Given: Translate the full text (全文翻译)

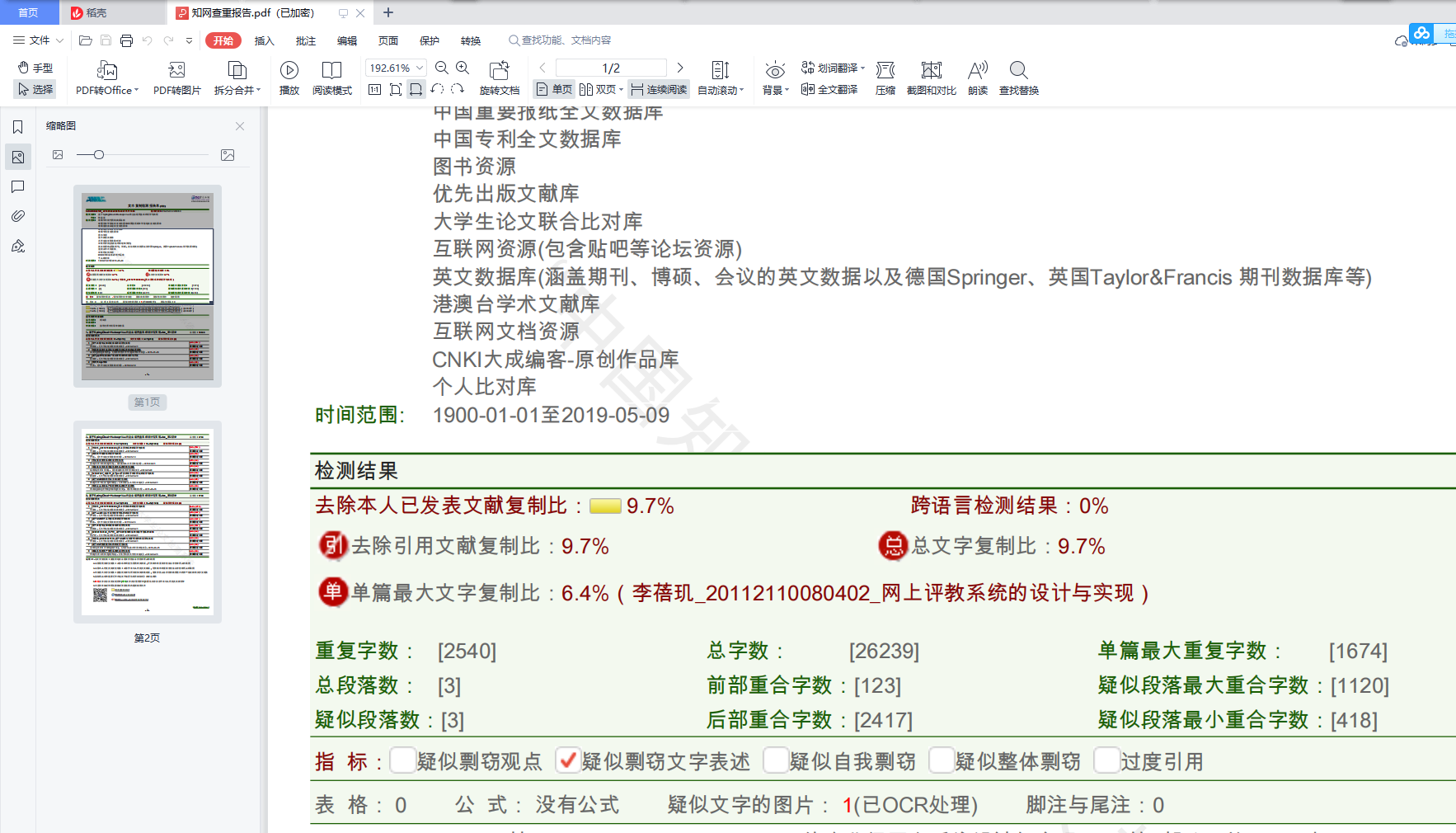Looking at the screenshot, I should pos(829,89).
